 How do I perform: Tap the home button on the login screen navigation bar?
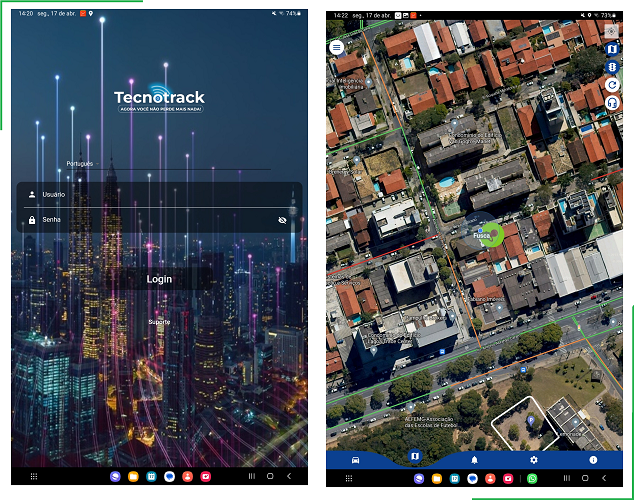point(270,476)
